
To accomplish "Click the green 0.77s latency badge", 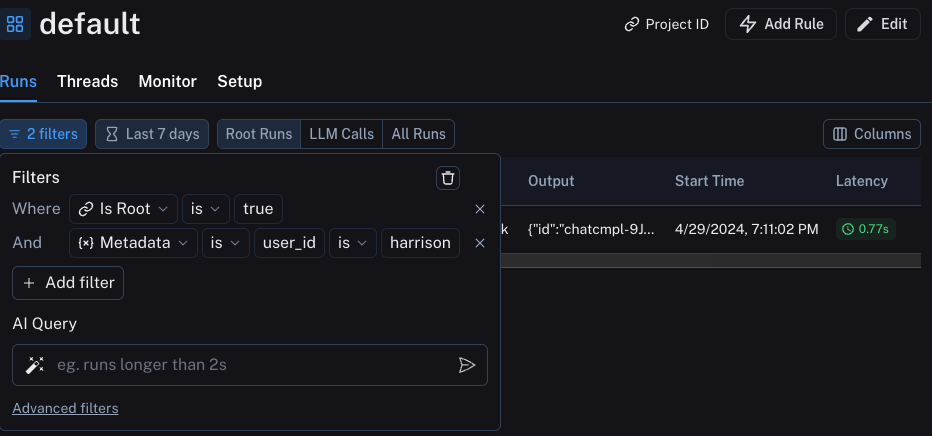I will tap(865, 229).
